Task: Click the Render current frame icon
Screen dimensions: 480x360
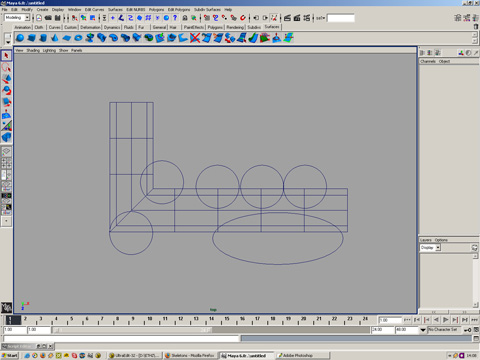Action: [288, 18]
